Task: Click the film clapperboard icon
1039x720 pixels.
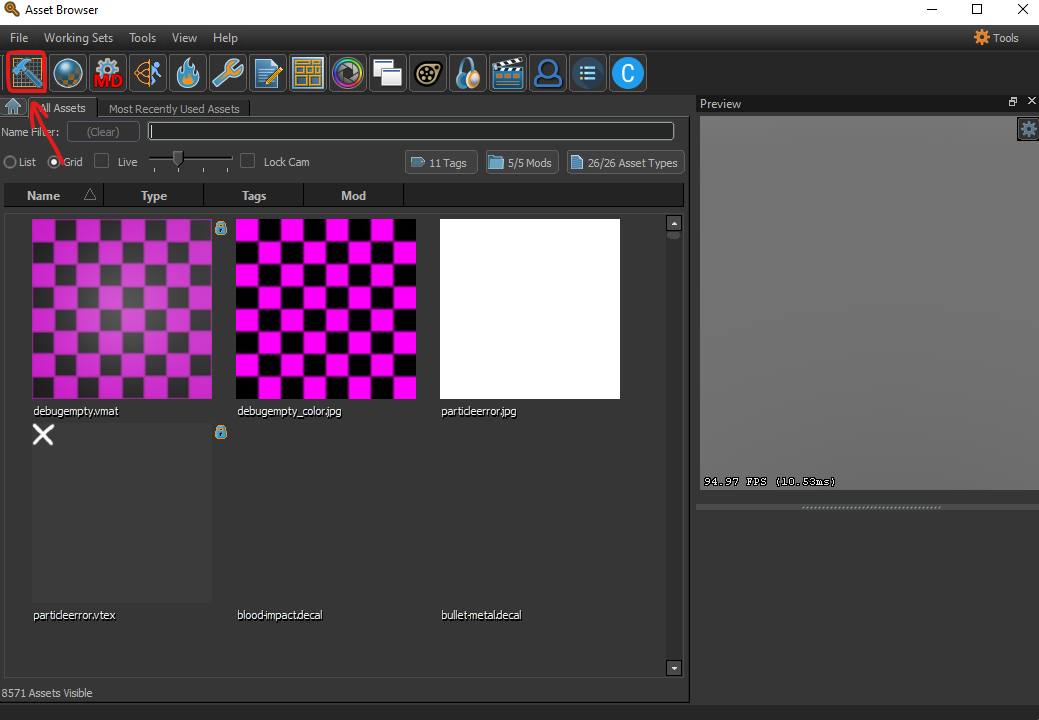Action: point(508,73)
